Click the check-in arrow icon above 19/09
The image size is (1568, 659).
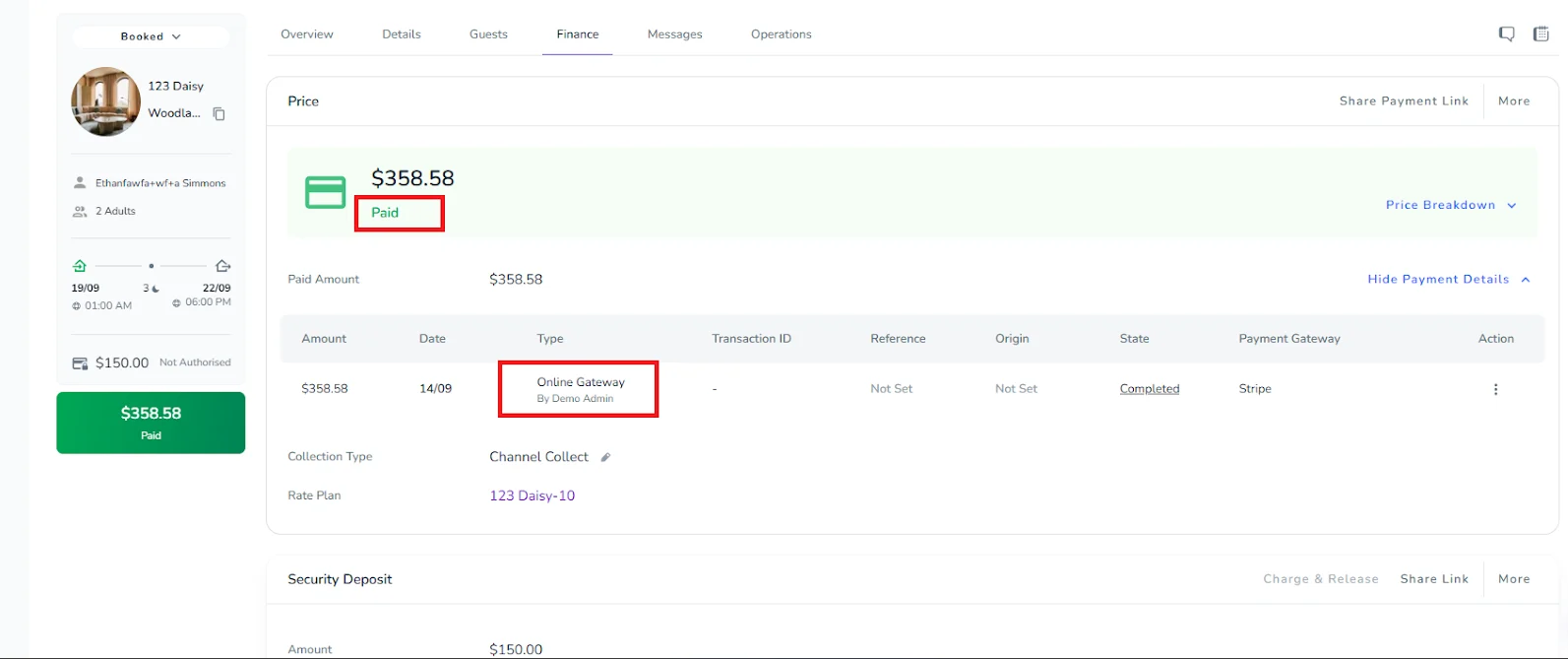(80, 266)
